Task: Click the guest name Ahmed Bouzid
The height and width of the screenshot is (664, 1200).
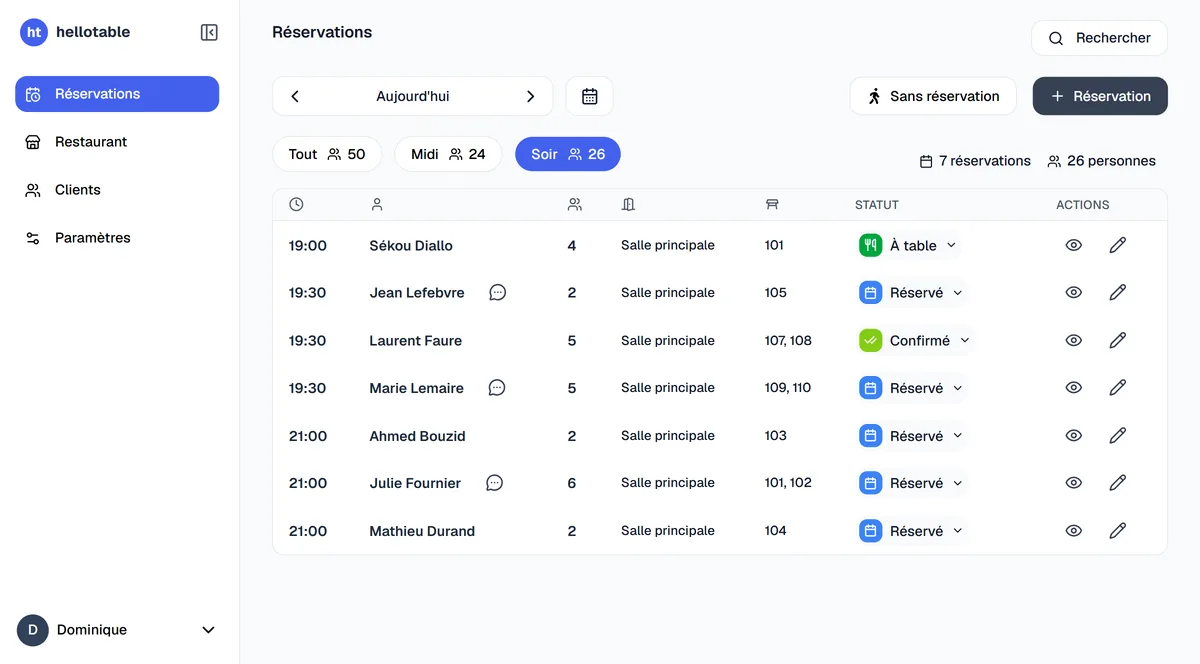Action: point(417,435)
